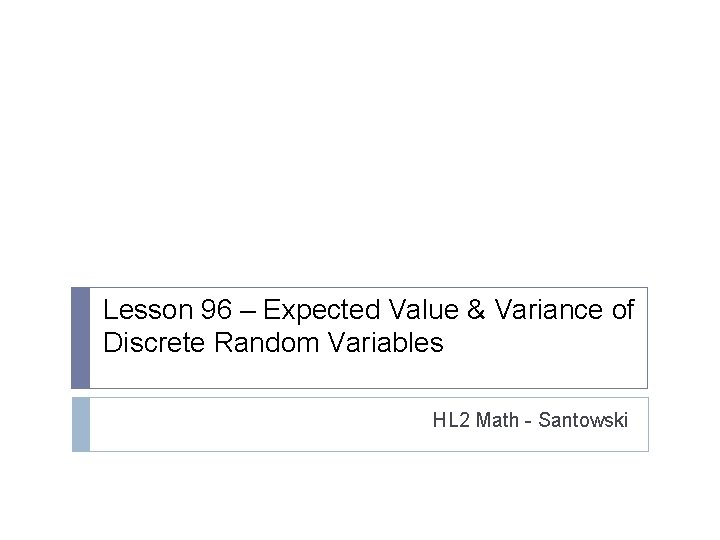Click the word "Math" in the subtitle

tap(497, 420)
